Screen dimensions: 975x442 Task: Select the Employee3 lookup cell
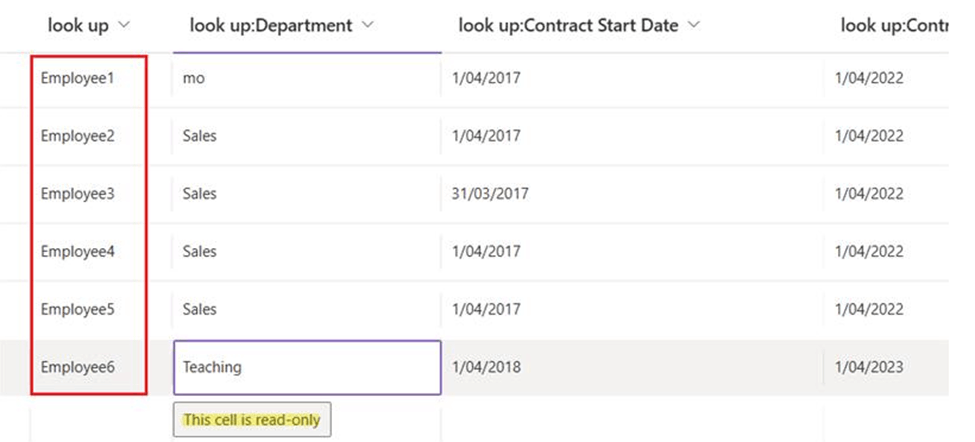tap(78, 194)
